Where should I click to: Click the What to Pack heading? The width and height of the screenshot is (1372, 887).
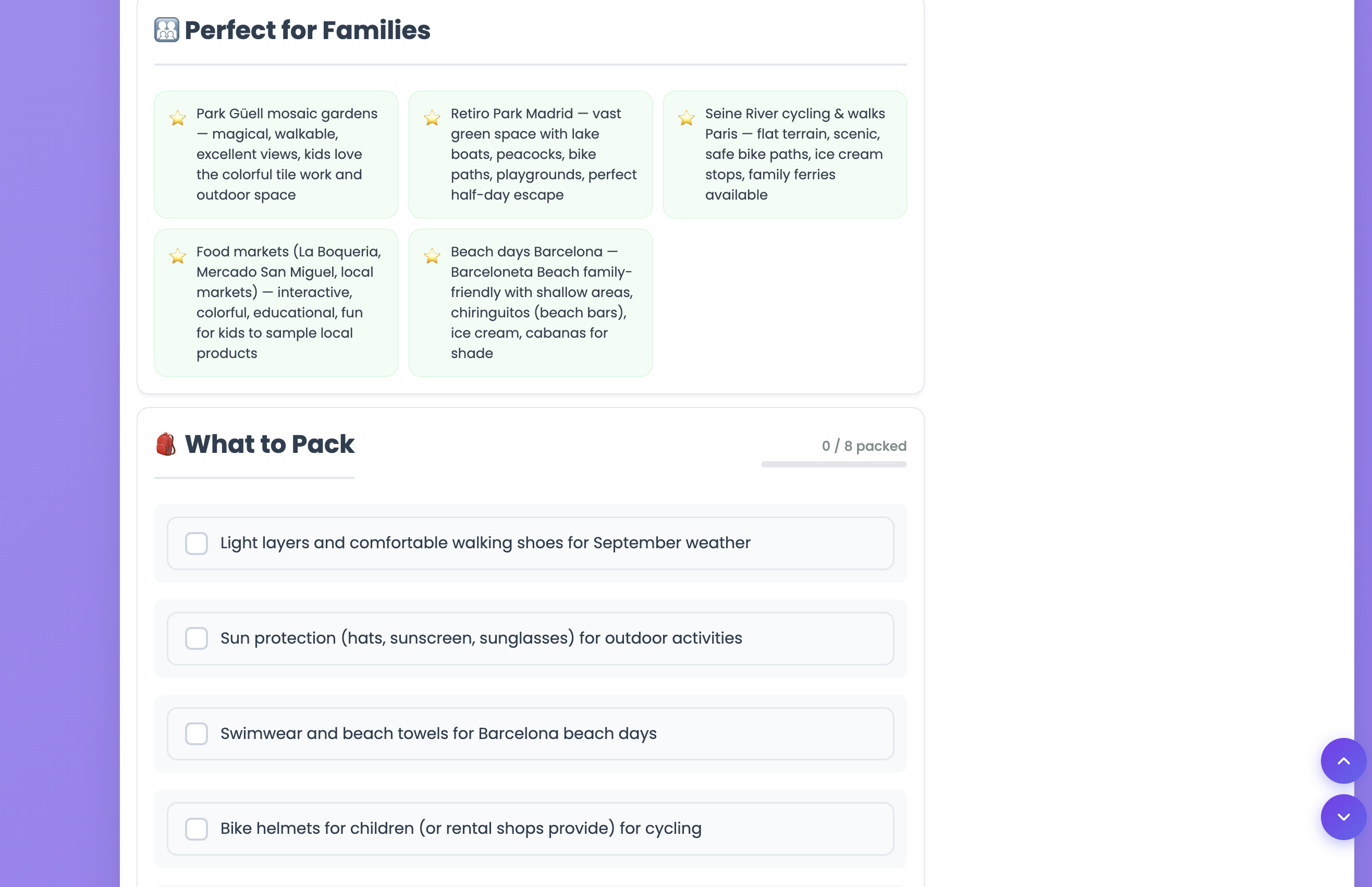[269, 444]
